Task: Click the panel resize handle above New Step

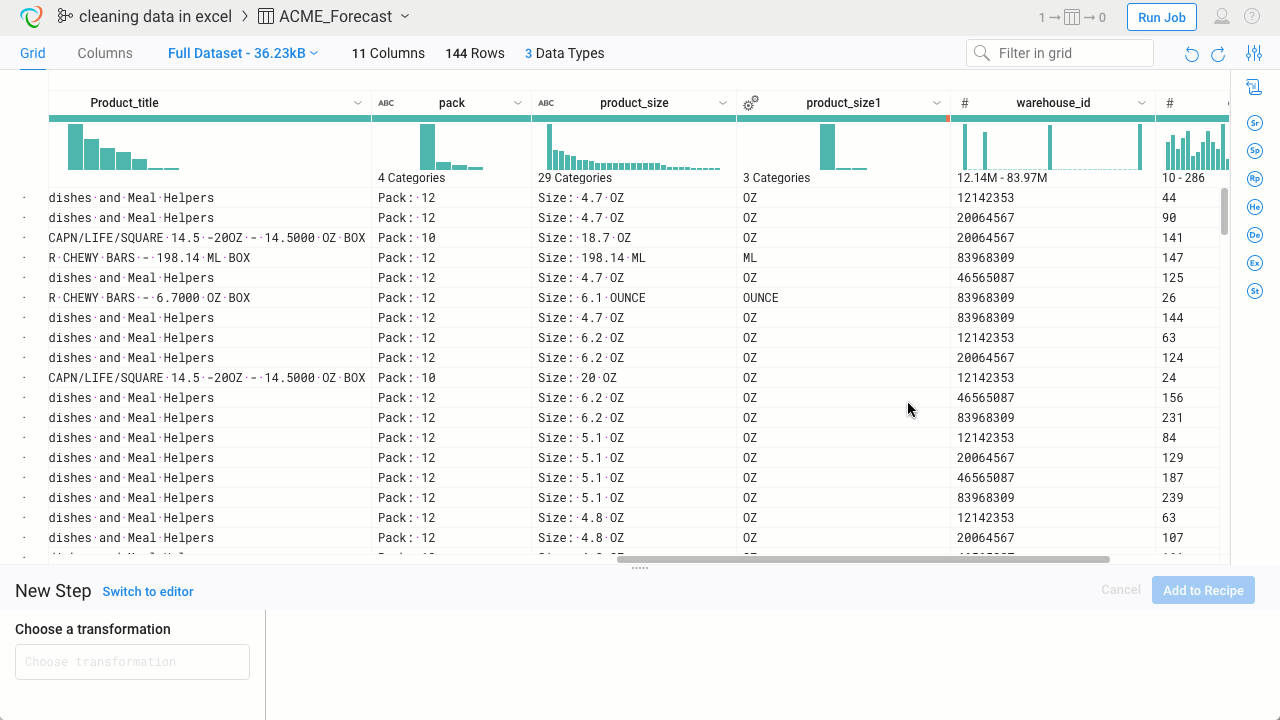Action: (640, 568)
